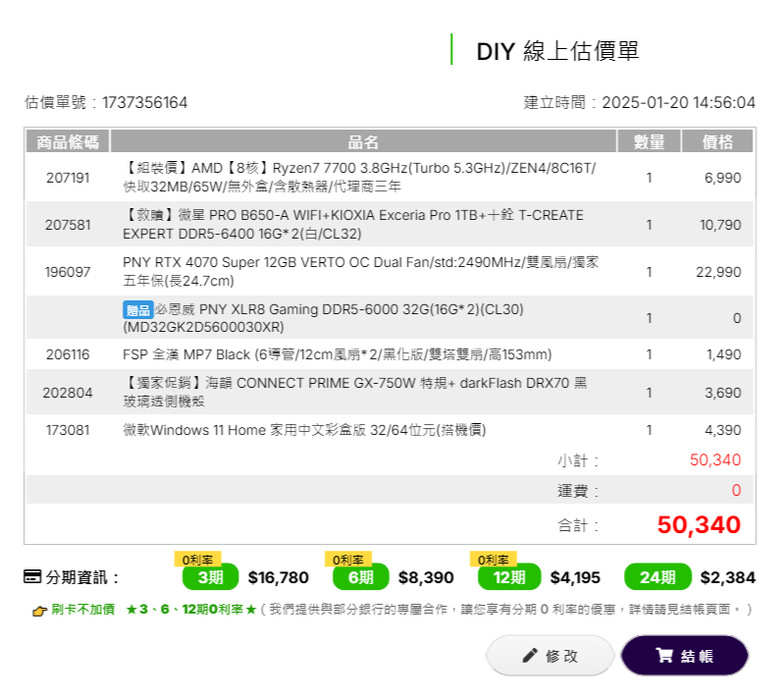Click the pointing hand icon beside 刷卡不加價
Screen dimensions: 780x700
pyautogui.click(x=40, y=610)
